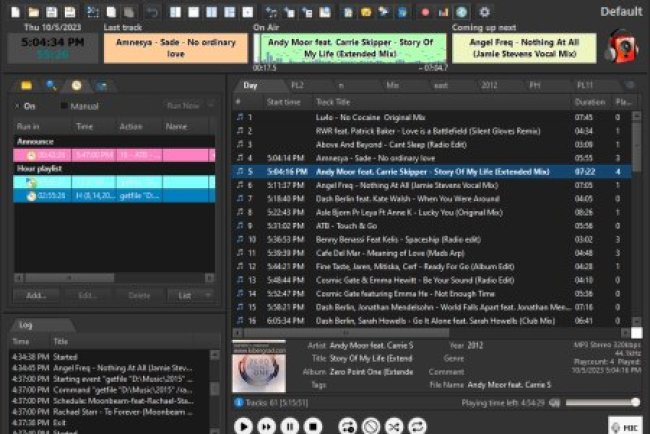Click the volume speaker icon
650x434 pixels.
555,402
